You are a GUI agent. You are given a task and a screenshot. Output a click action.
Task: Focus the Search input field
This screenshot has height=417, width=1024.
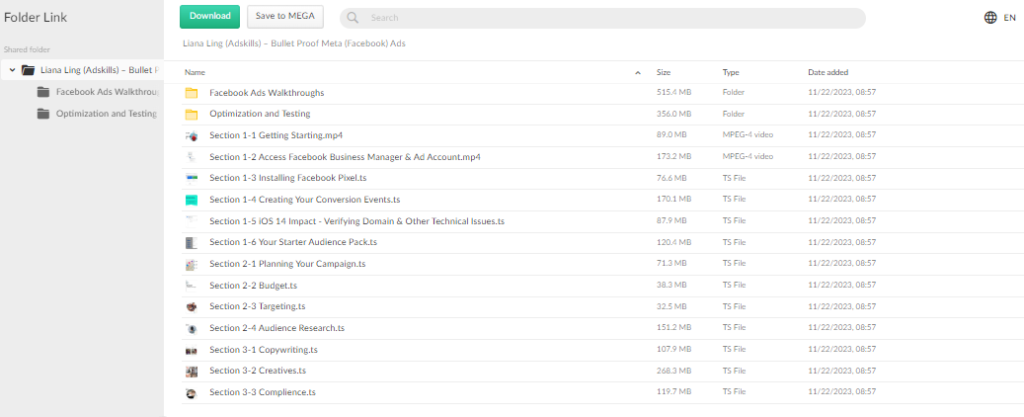pos(610,18)
